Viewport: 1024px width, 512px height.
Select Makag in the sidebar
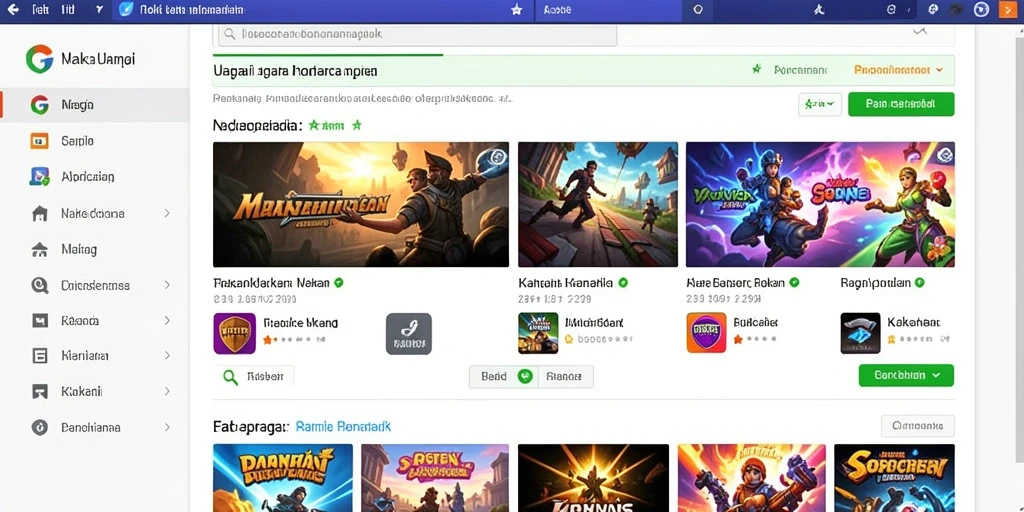[x=95, y=249]
